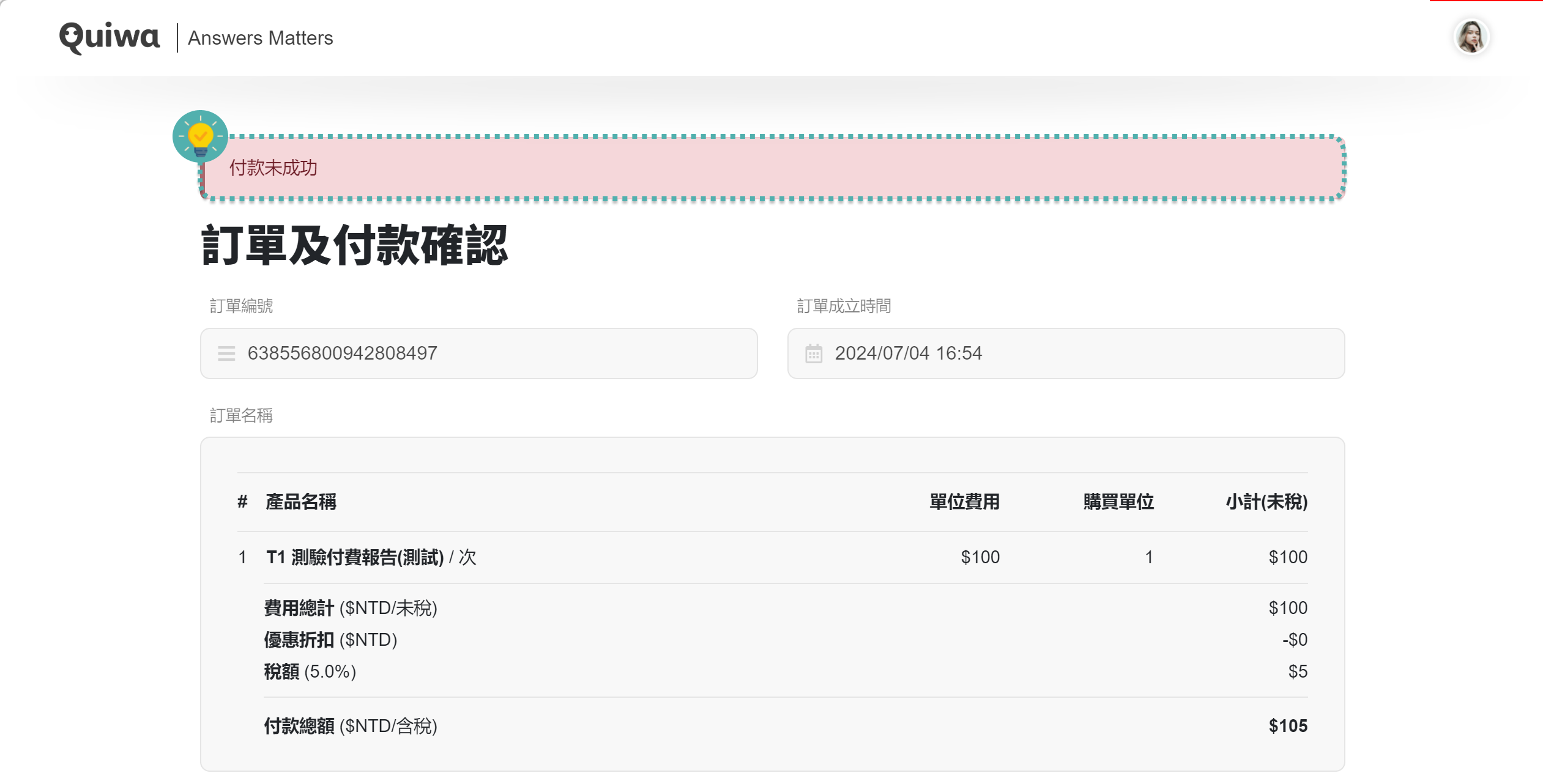
Task: Click the 費用總計 amount $100
Action: click(1288, 608)
